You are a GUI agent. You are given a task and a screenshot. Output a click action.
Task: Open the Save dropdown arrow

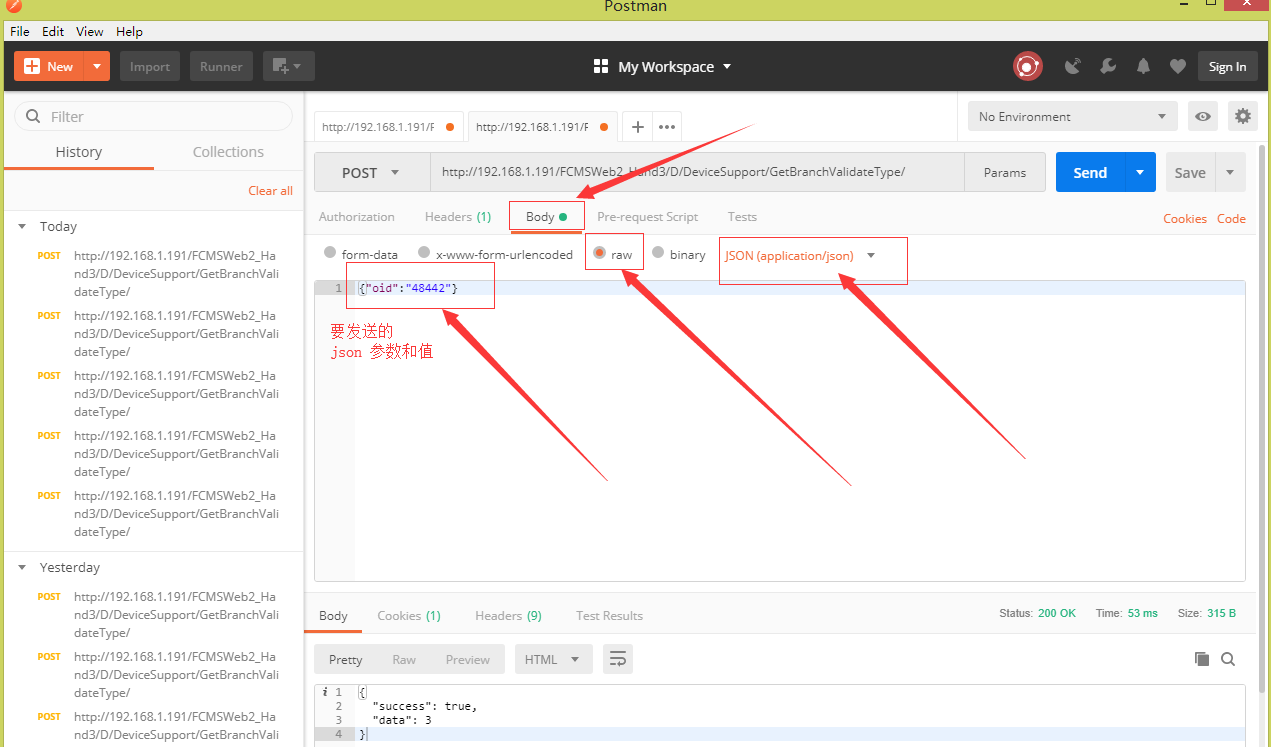point(1230,172)
